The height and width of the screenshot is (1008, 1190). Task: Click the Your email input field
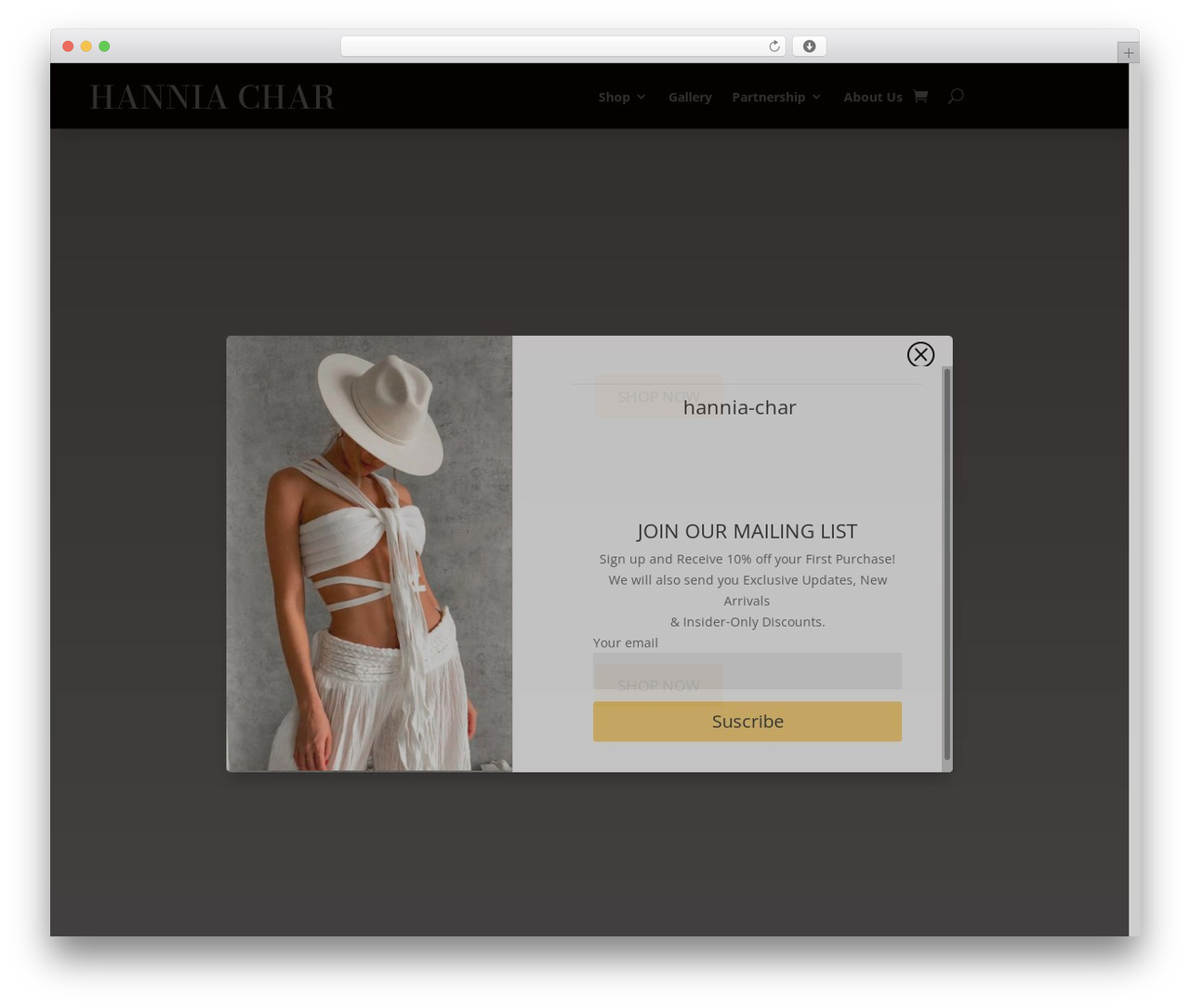pos(747,670)
